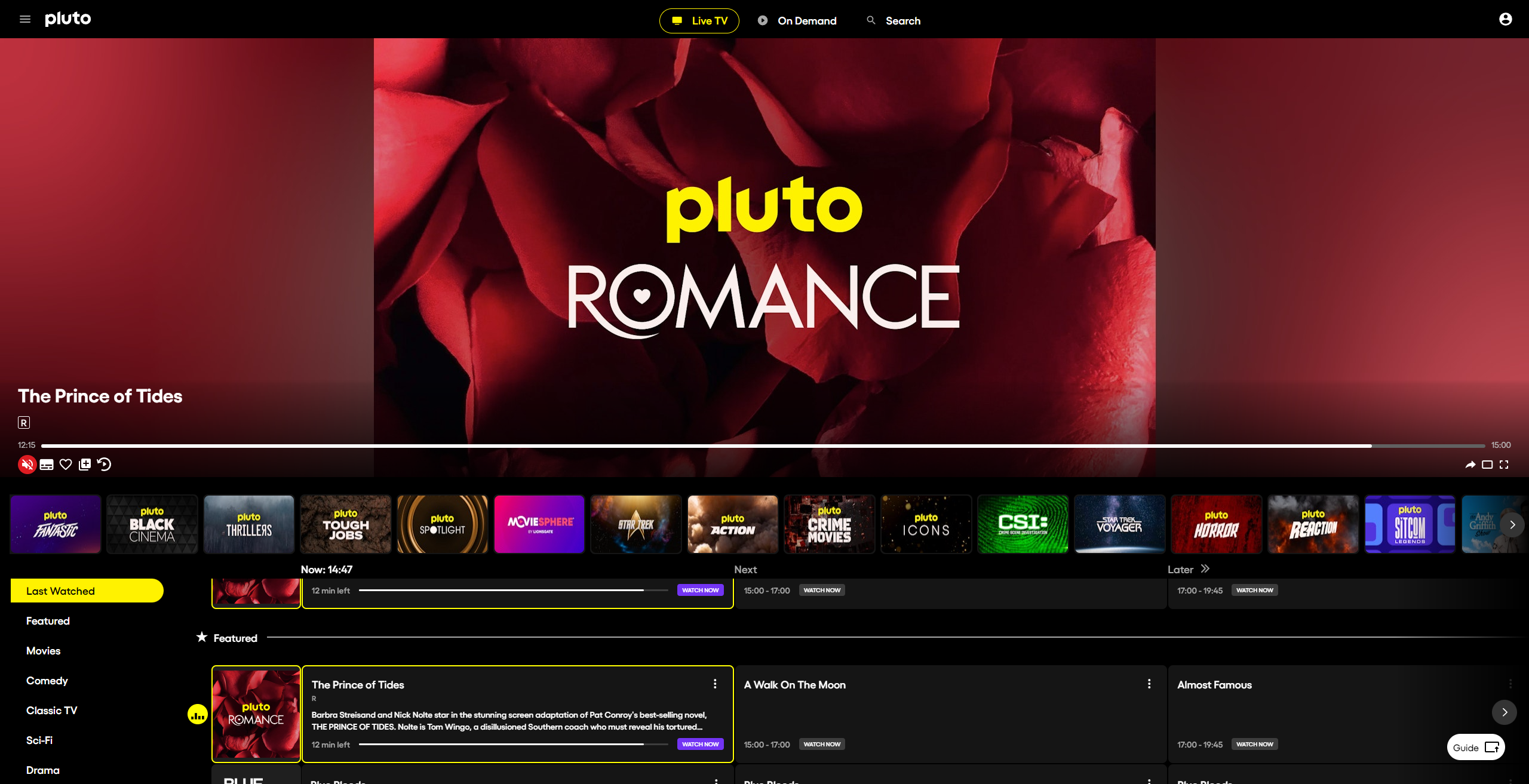Enter fullscreen mode
The width and height of the screenshot is (1529, 784).
1504,465
